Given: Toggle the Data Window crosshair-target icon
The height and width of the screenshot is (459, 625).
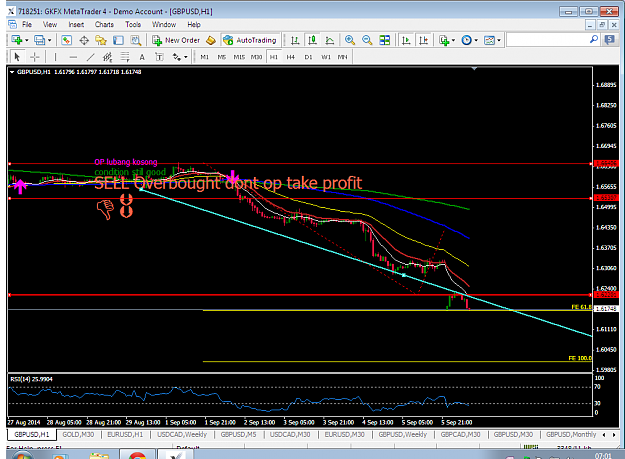Looking at the screenshot, I should pos(84,40).
